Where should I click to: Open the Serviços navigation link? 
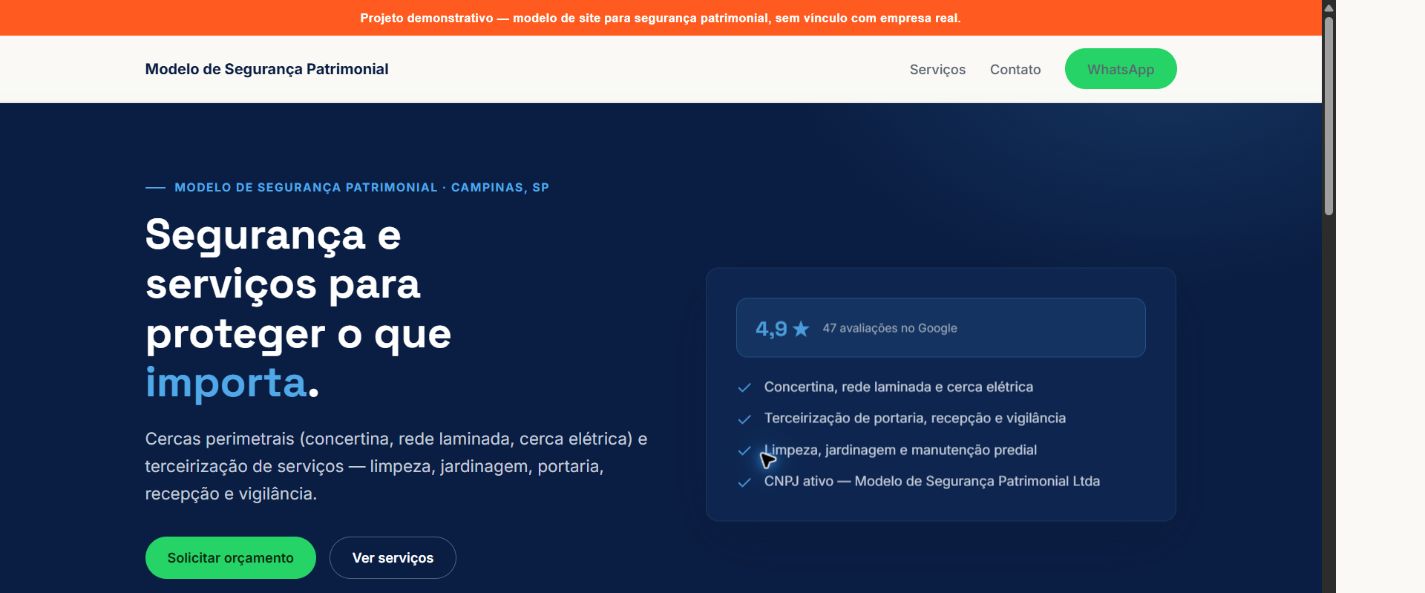click(937, 69)
